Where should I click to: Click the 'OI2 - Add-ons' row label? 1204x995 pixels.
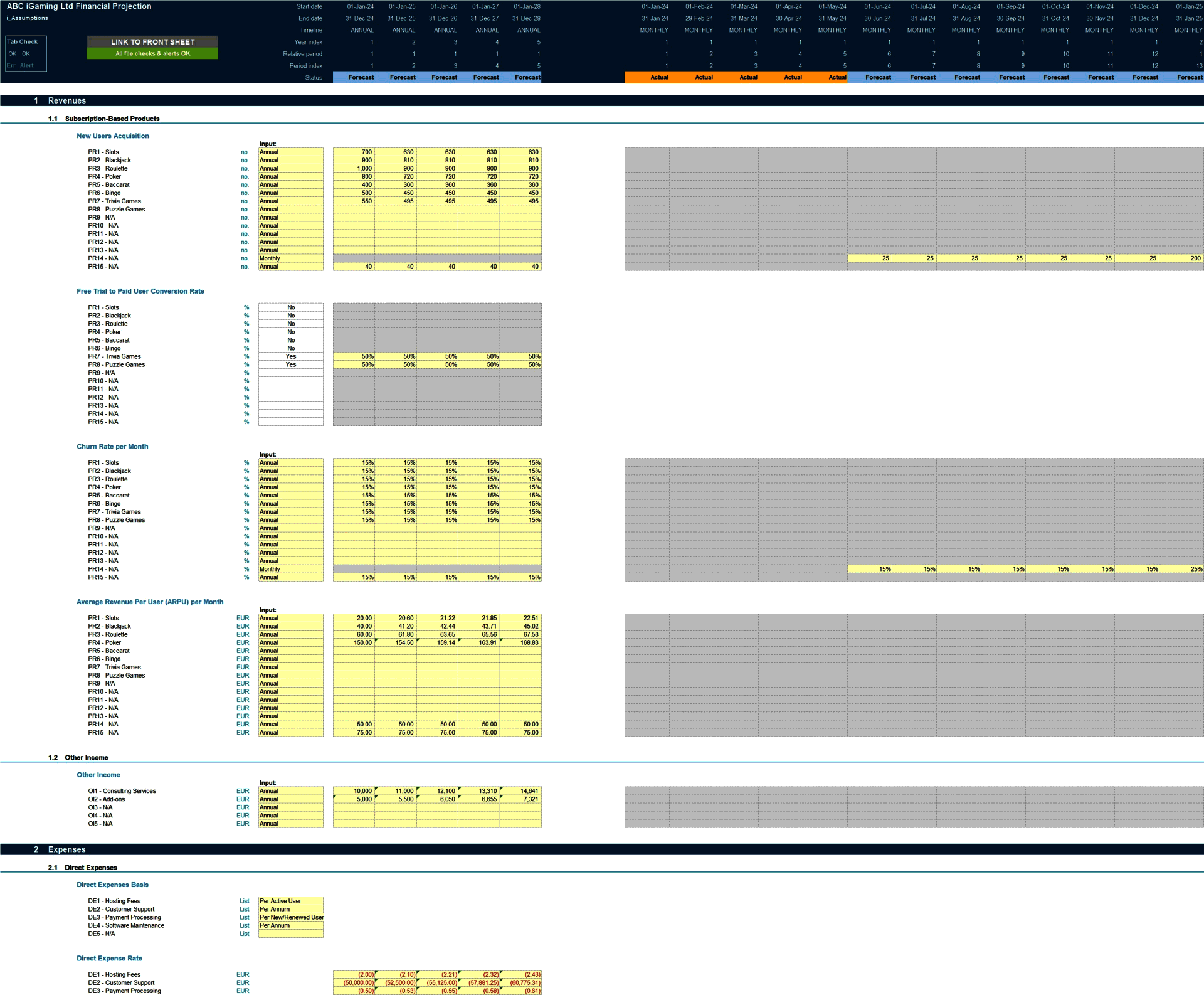[x=107, y=799]
